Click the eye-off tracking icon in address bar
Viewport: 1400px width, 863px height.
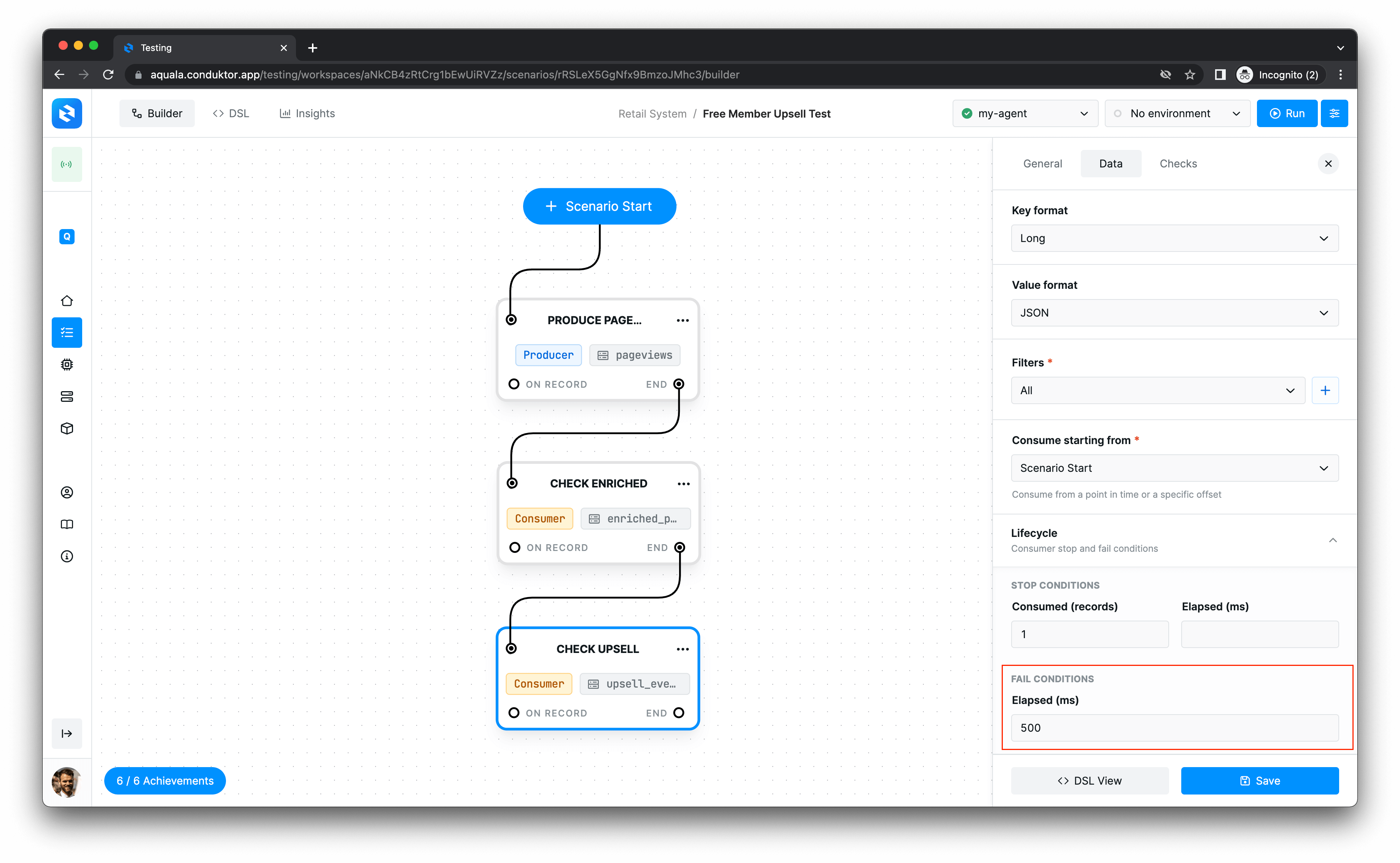pyautogui.click(x=1165, y=75)
